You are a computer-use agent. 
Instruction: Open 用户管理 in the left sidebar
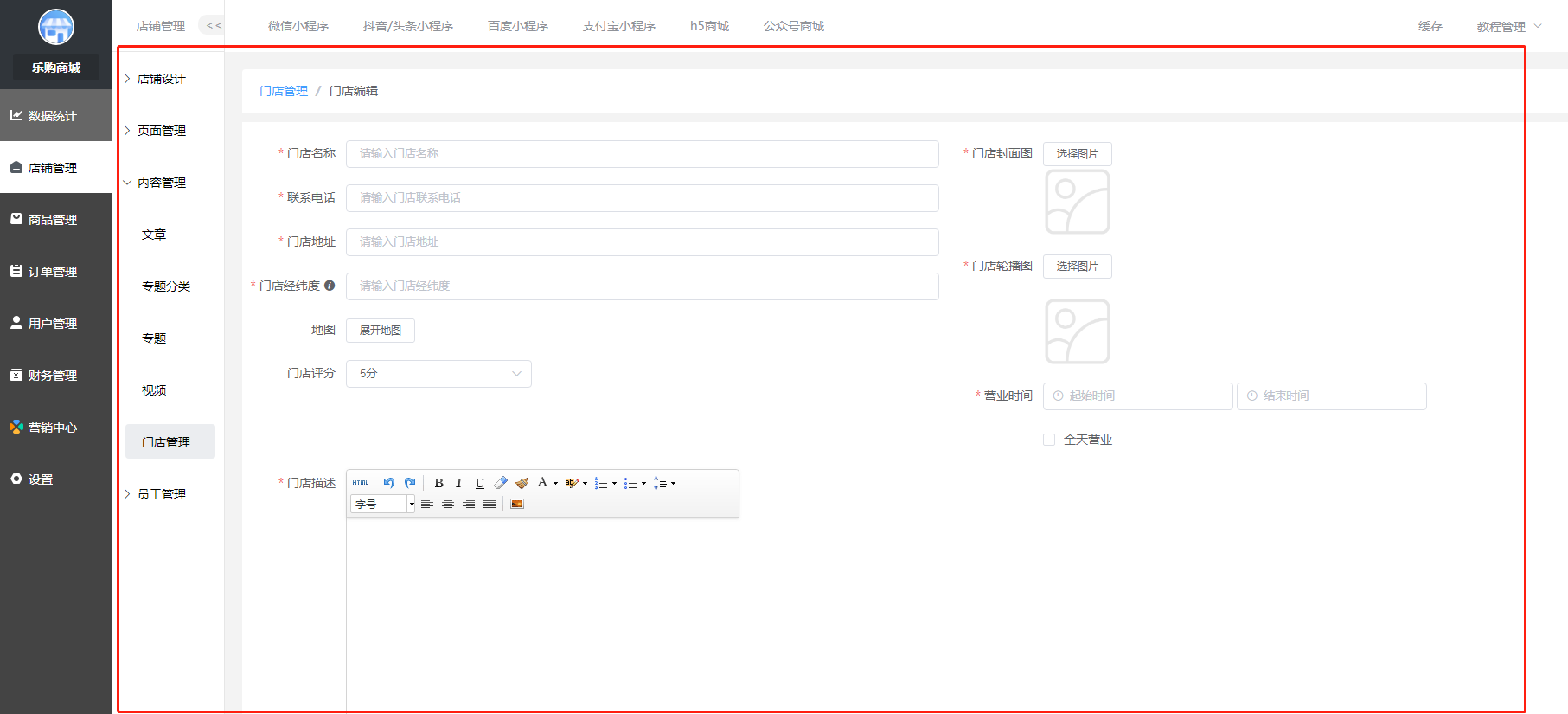(56, 323)
